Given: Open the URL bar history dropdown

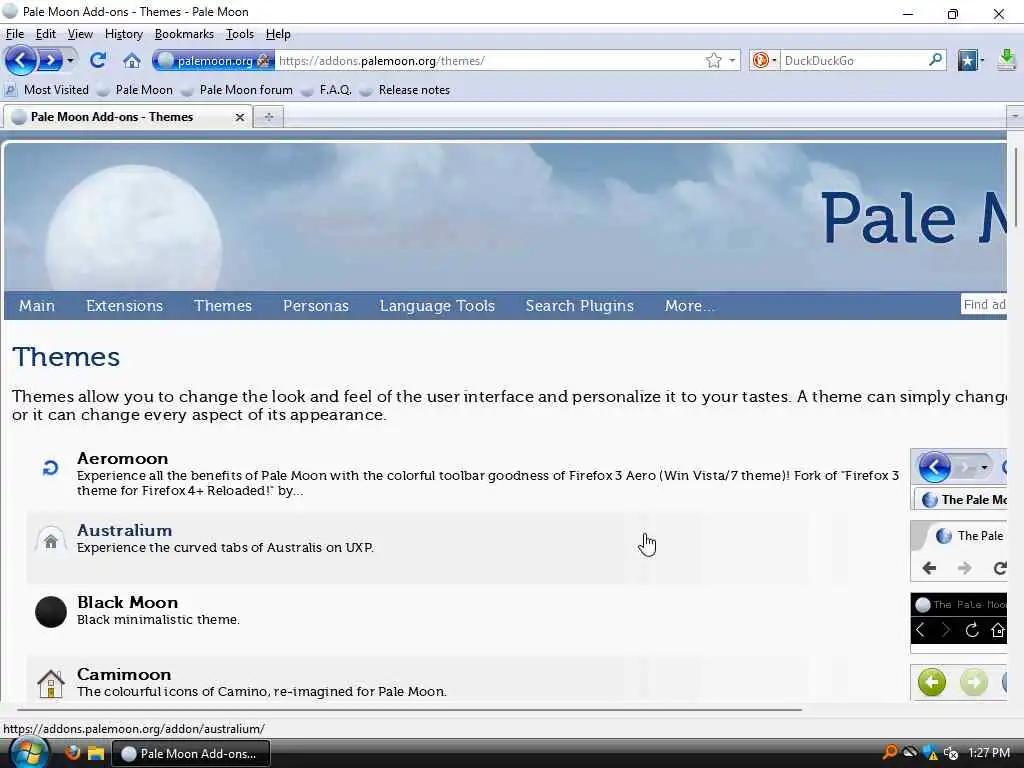Looking at the screenshot, I should coord(732,61).
